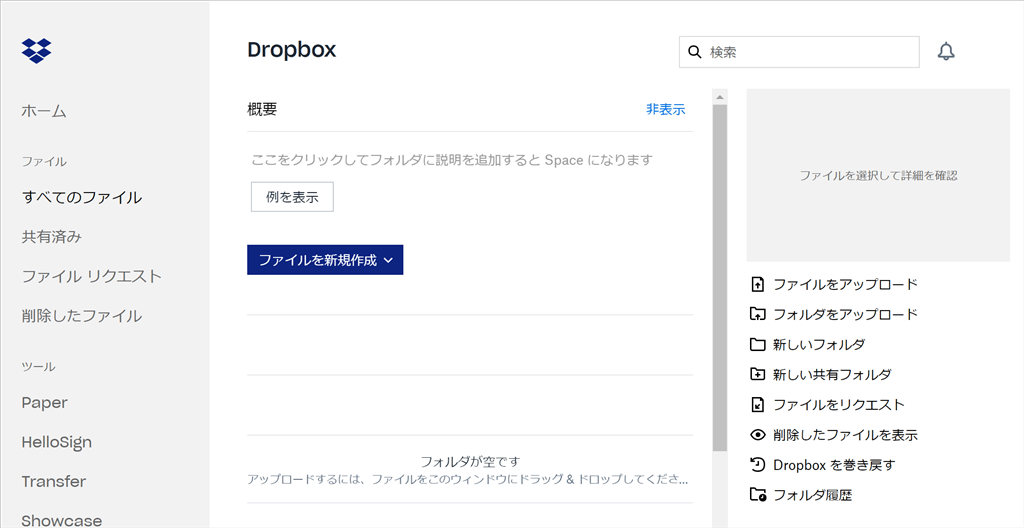Click the ファイルをアップロード label
Viewport: 1024px width, 528px height.
tap(845, 284)
